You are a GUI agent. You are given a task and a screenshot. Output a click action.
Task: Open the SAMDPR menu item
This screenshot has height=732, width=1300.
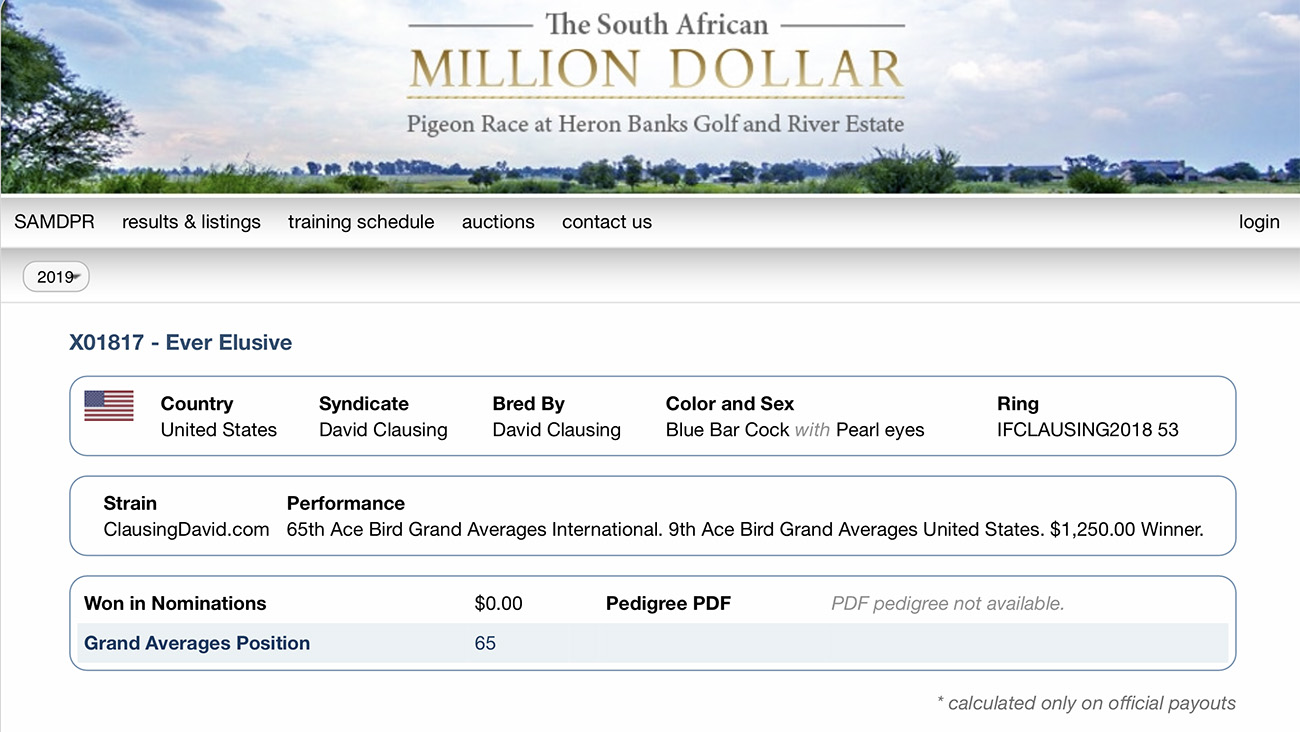pos(54,222)
